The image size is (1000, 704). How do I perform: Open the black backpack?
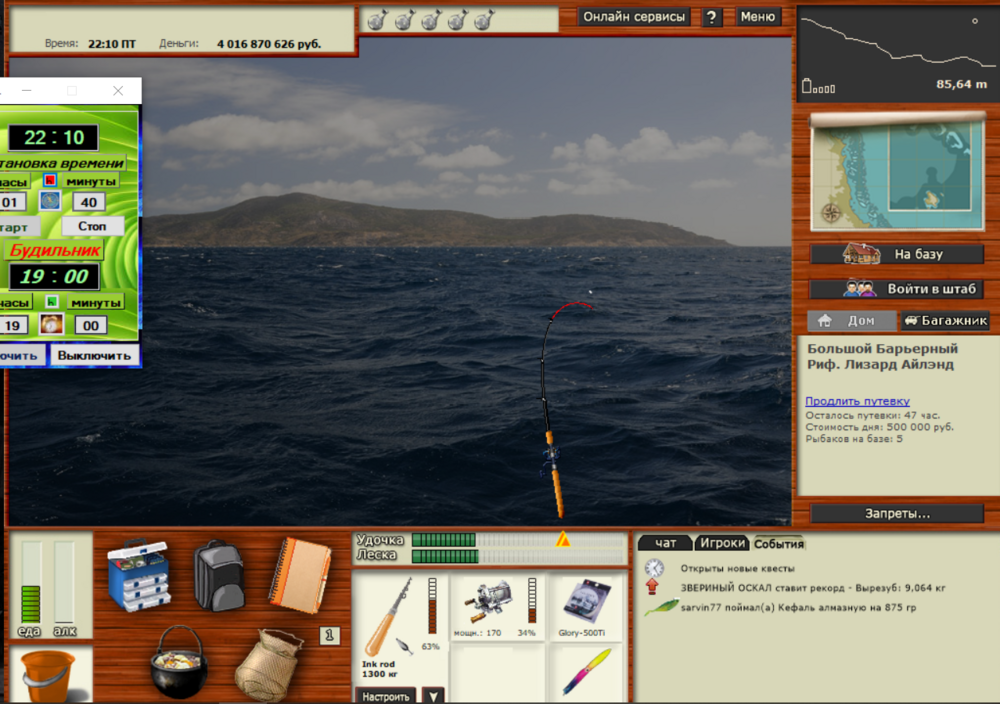click(219, 575)
